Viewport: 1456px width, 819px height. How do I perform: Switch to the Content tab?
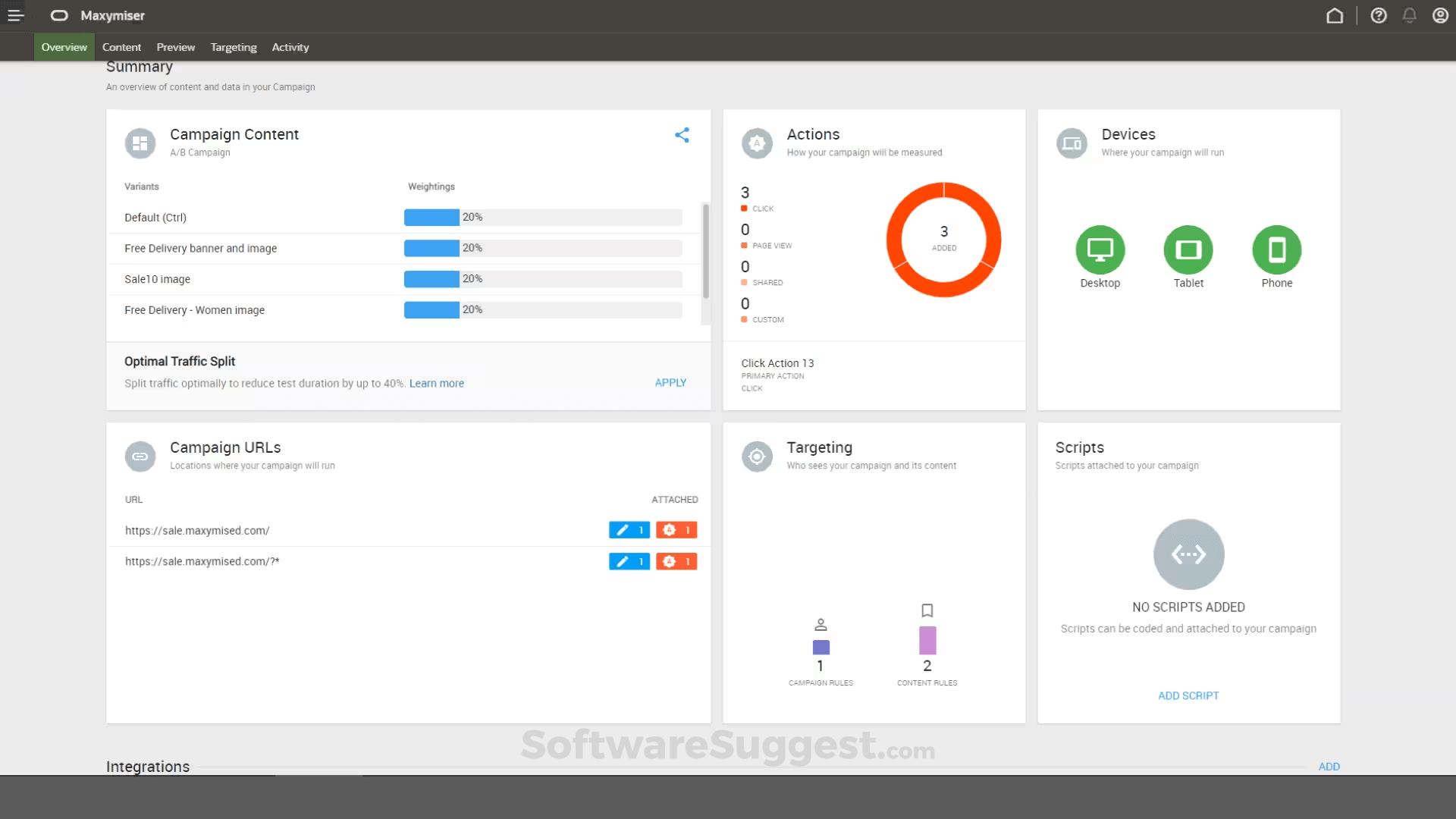coord(121,46)
